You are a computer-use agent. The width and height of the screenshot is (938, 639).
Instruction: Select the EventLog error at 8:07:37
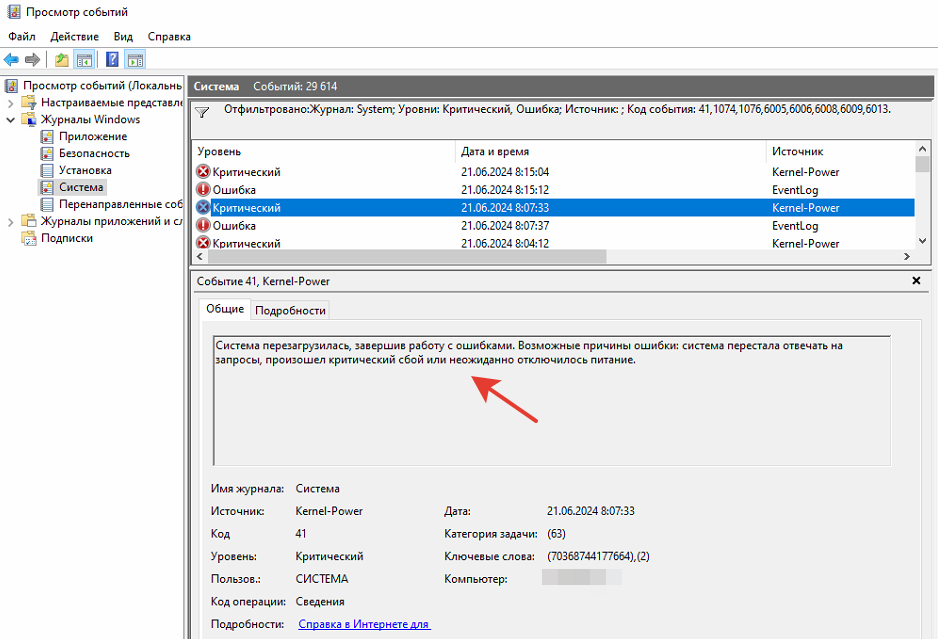pos(553,226)
